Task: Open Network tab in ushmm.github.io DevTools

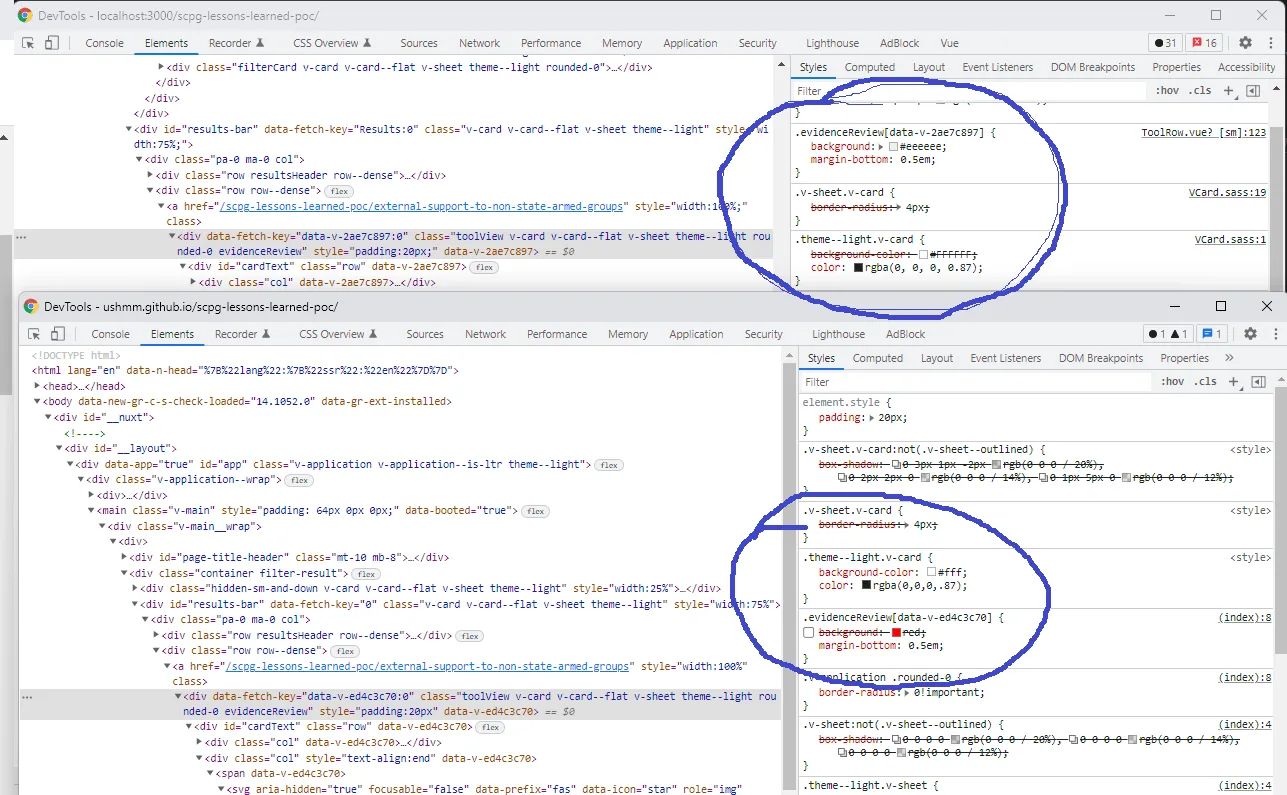Action: (485, 334)
